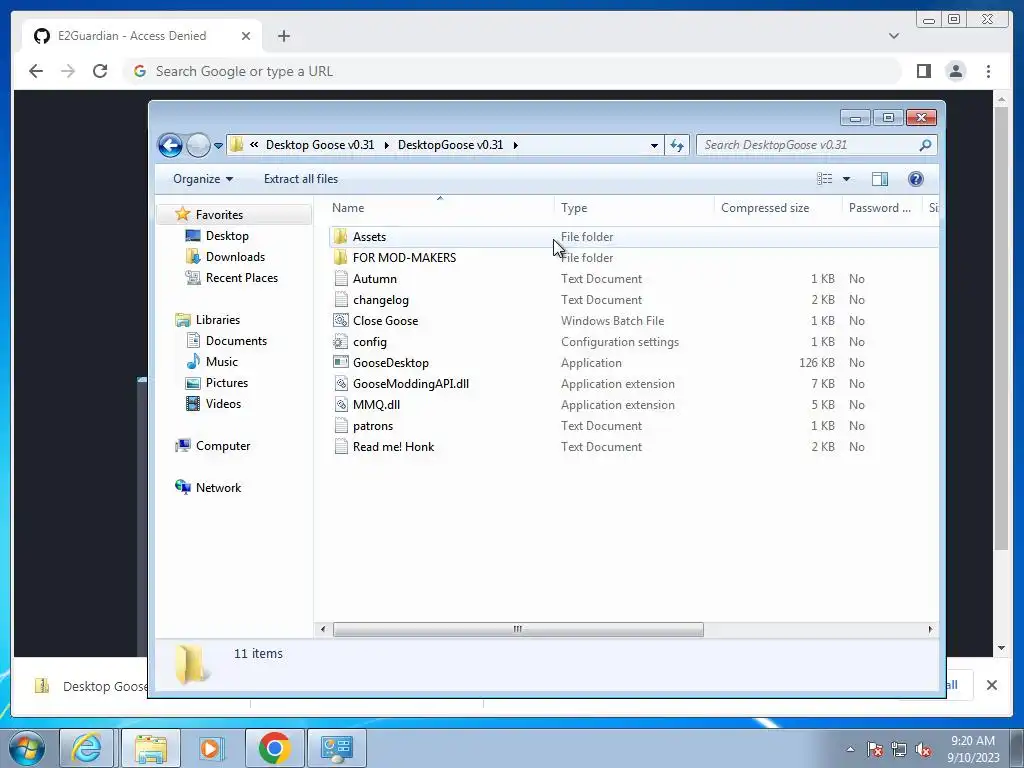Image resolution: width=1024 pixels, height=768 pixels.
Task: Open the Organize menu
Action: [x=202, y=179]
